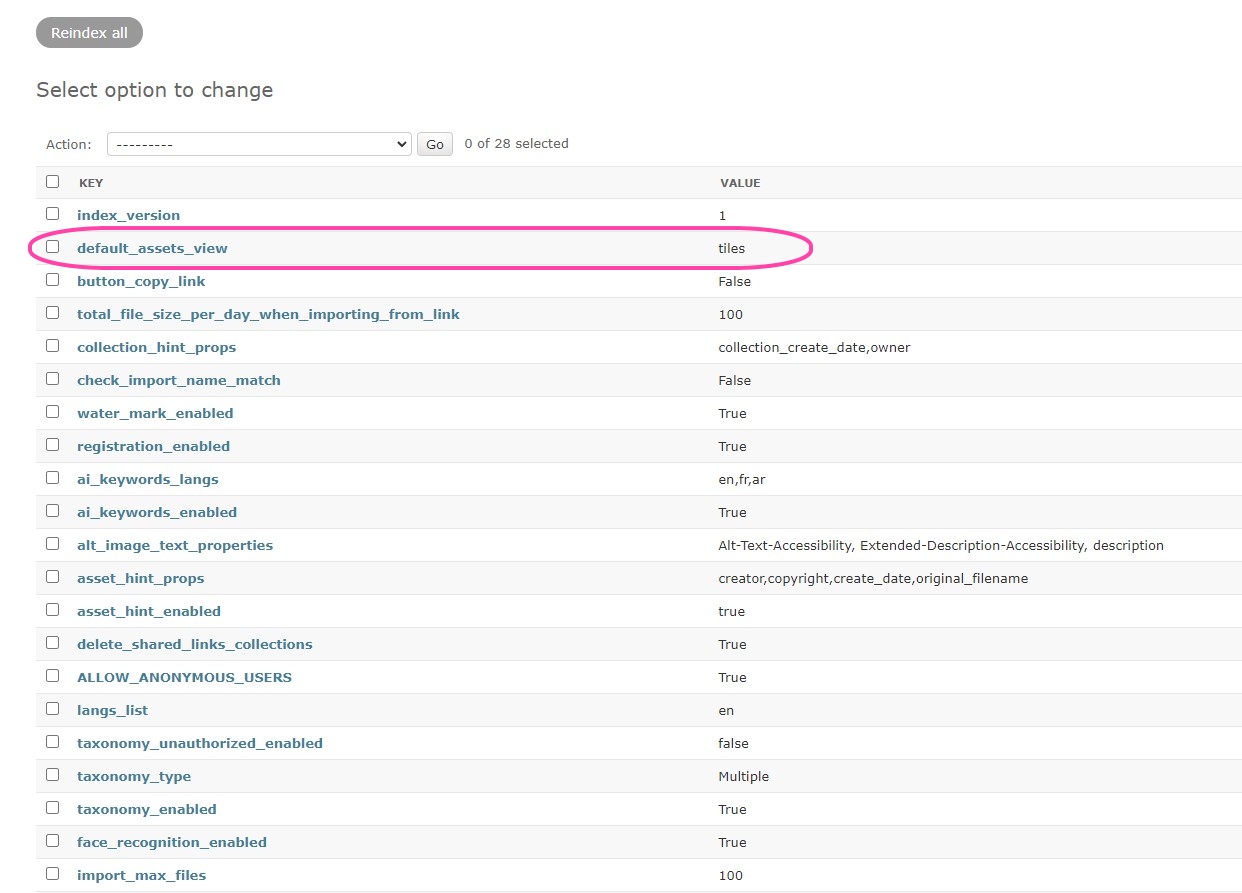
Task: Open the check_import_name_match option
Action: [x=179, y=380]
